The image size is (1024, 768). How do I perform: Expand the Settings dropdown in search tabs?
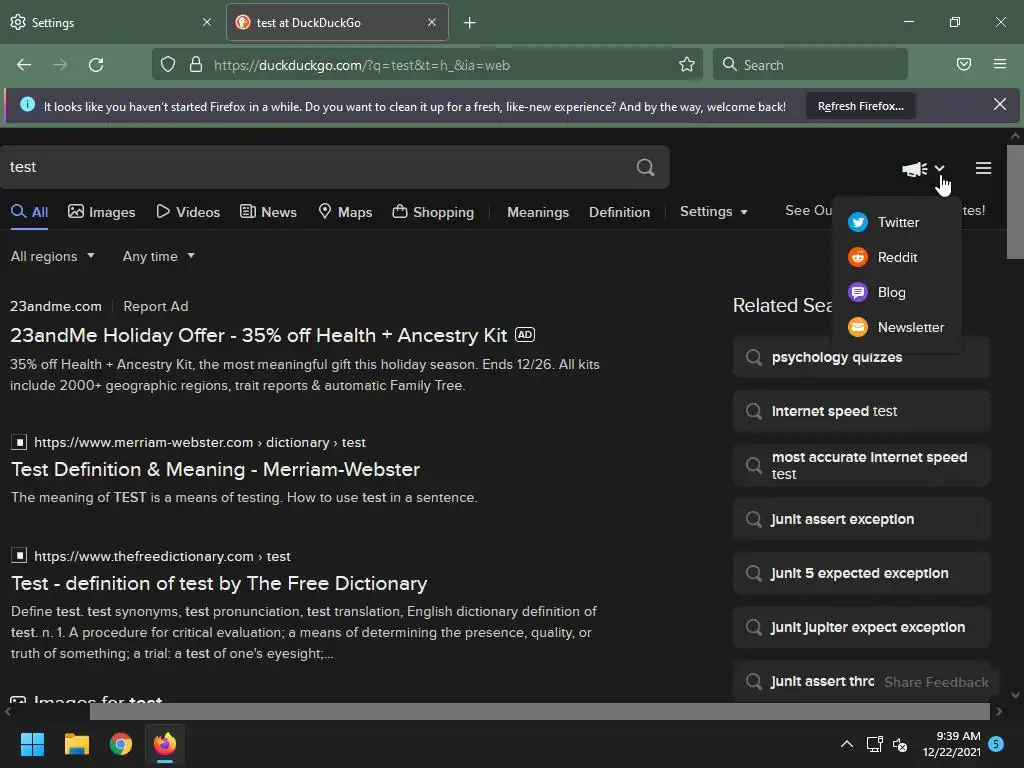coord(713,212)
